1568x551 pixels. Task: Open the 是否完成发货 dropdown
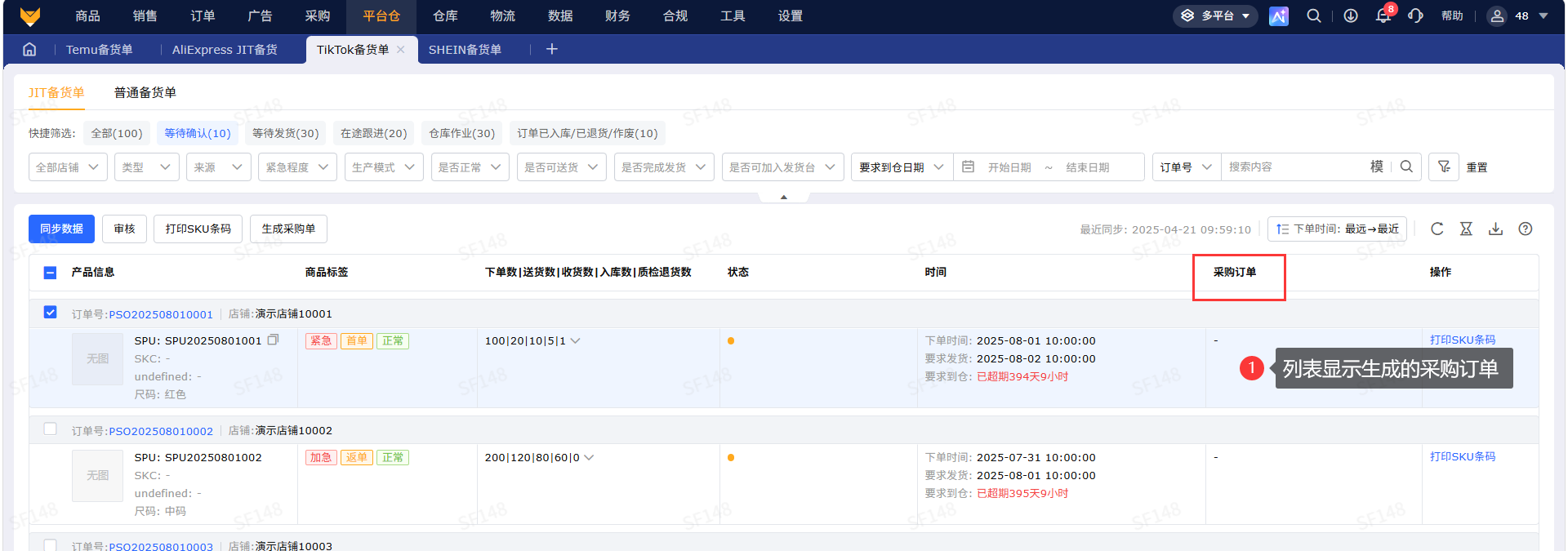click(664, 167)
